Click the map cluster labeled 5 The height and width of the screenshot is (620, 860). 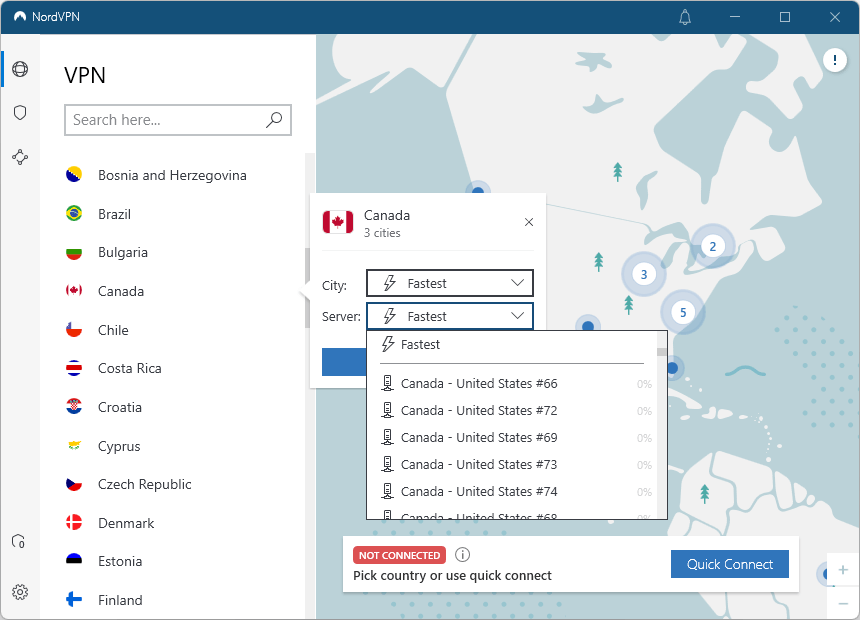[683, 312]
